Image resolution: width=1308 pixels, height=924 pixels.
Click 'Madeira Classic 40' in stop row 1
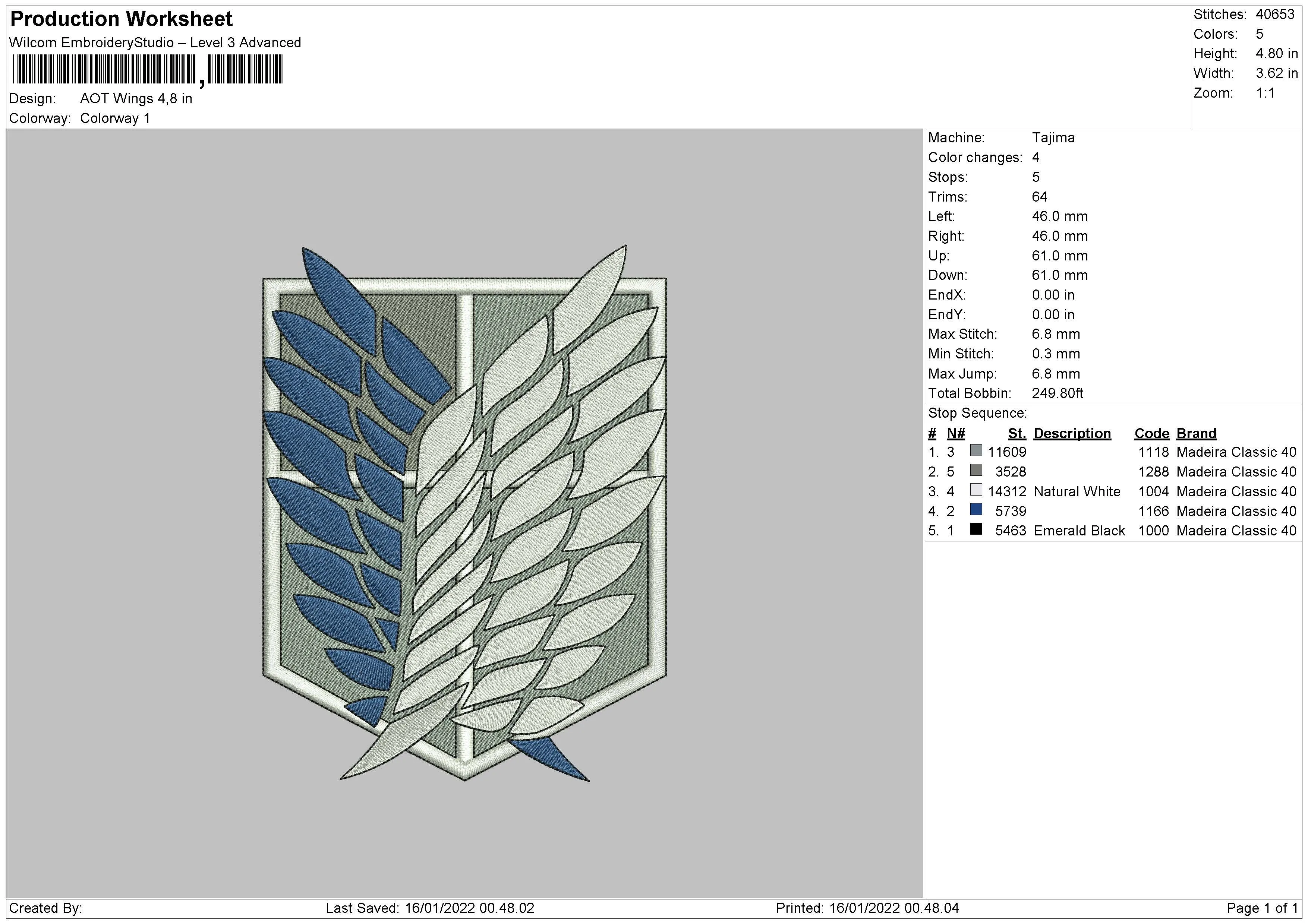[1236, 452]
